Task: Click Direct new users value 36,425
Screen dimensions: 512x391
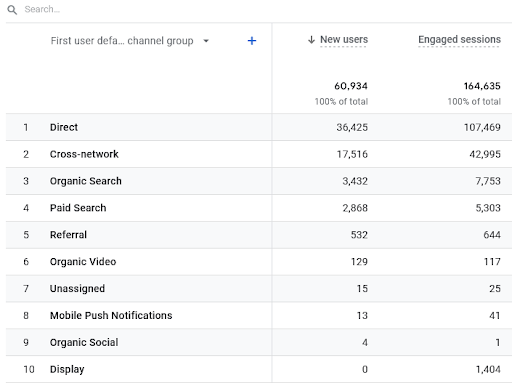Action: 352,127
